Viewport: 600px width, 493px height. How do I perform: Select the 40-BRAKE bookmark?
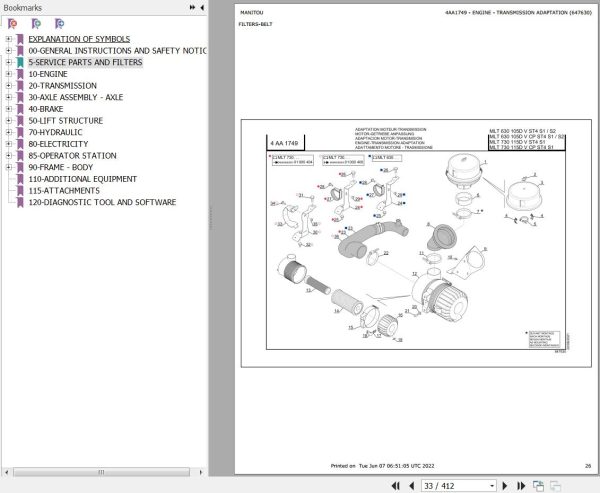coord(46,109)
